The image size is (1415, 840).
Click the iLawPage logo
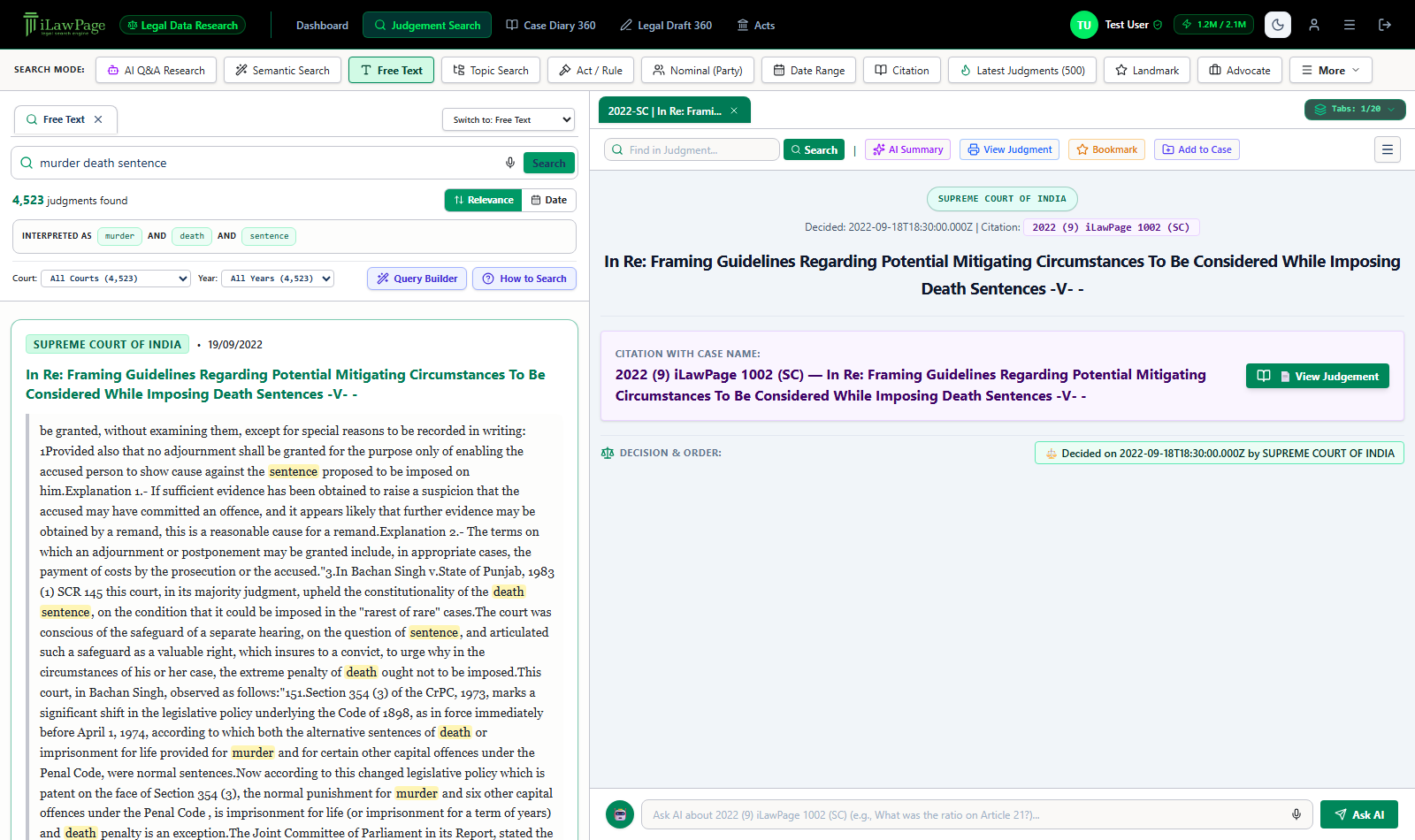point(65,25)
